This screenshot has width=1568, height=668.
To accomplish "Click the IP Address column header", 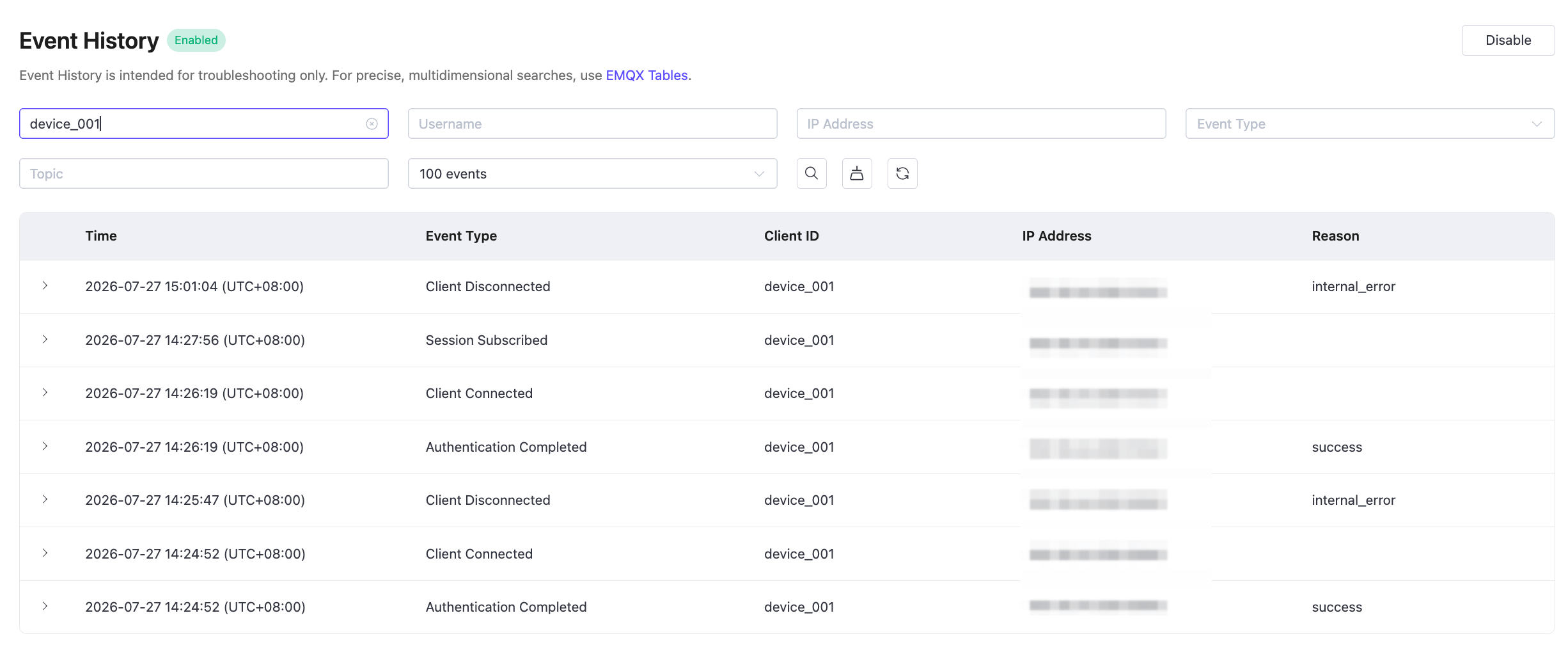I will pos(1056,236).
